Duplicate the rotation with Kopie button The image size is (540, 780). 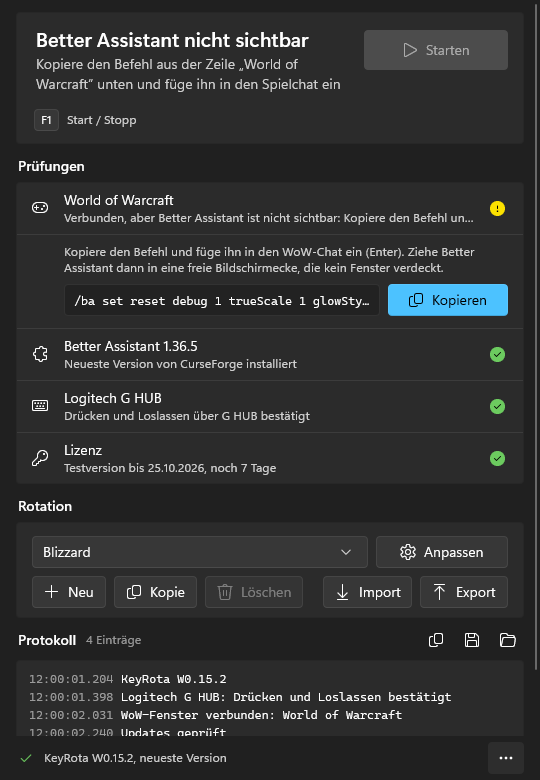click(x=156, y=592)
